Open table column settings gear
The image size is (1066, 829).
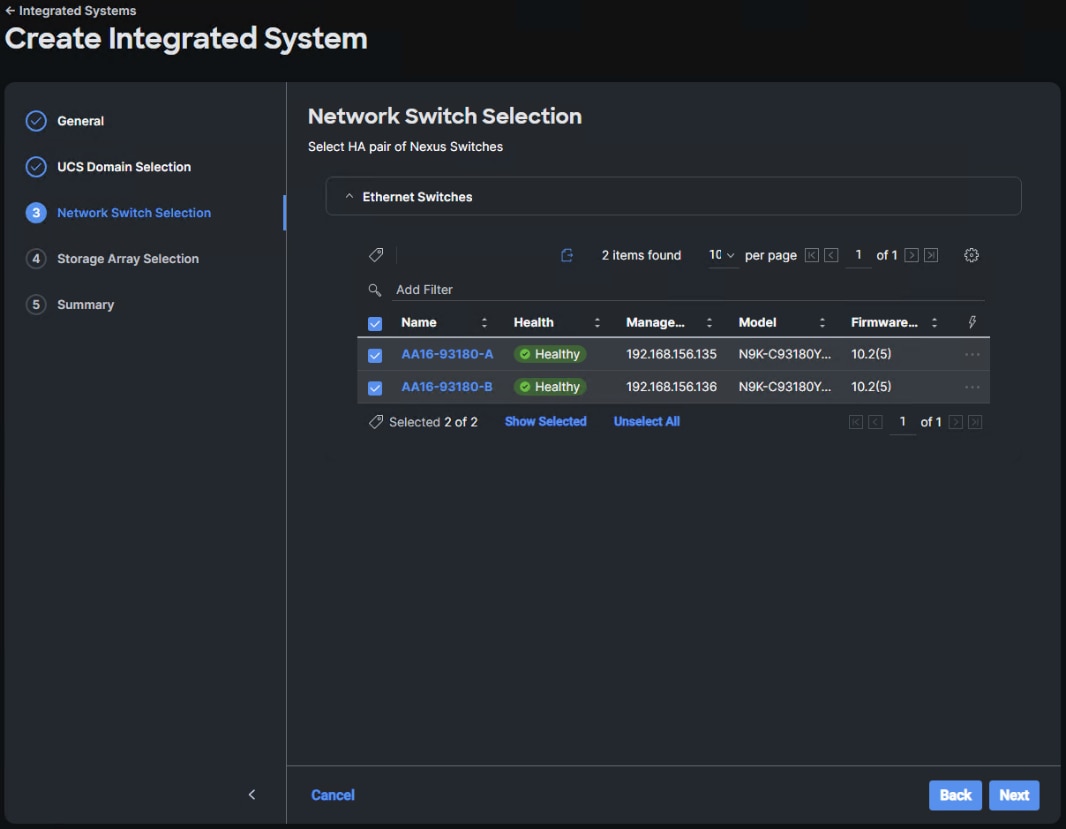pyautogui.click(x=971, y=256)
